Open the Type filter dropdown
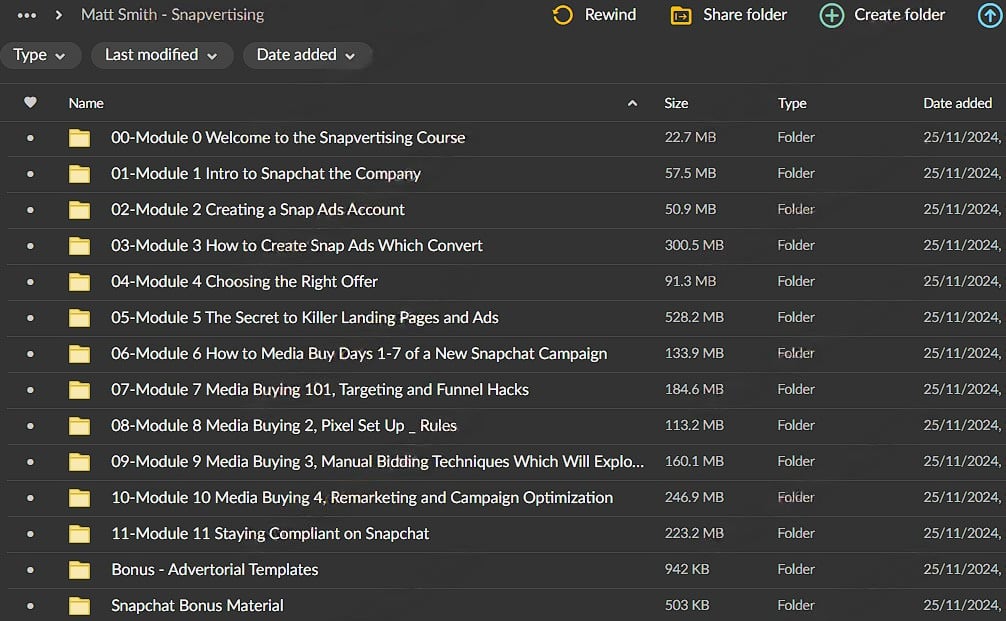 point(40,55)
